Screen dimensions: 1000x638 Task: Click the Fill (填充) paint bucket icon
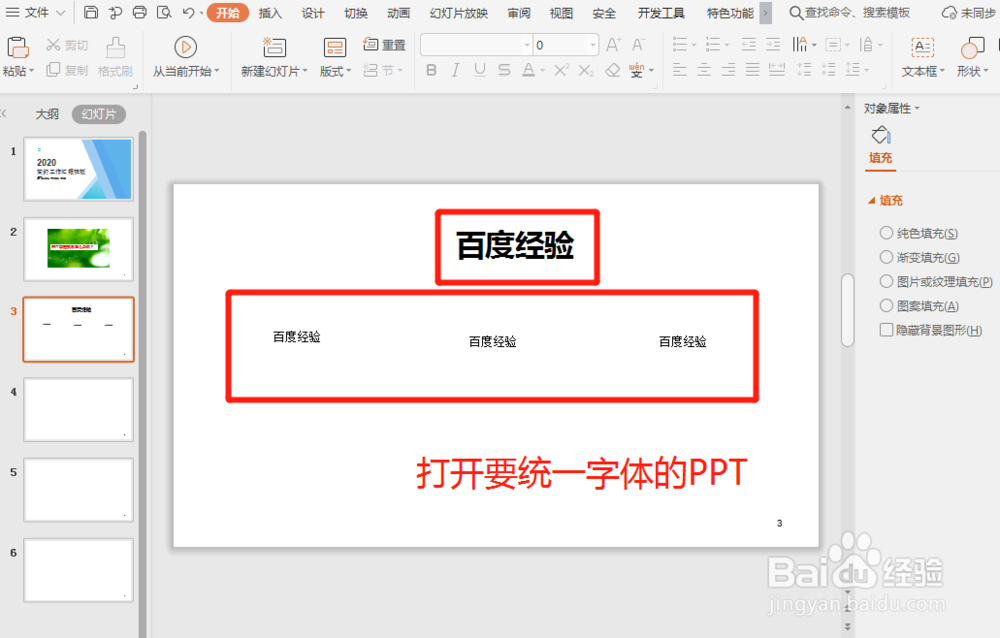[881, 135]
